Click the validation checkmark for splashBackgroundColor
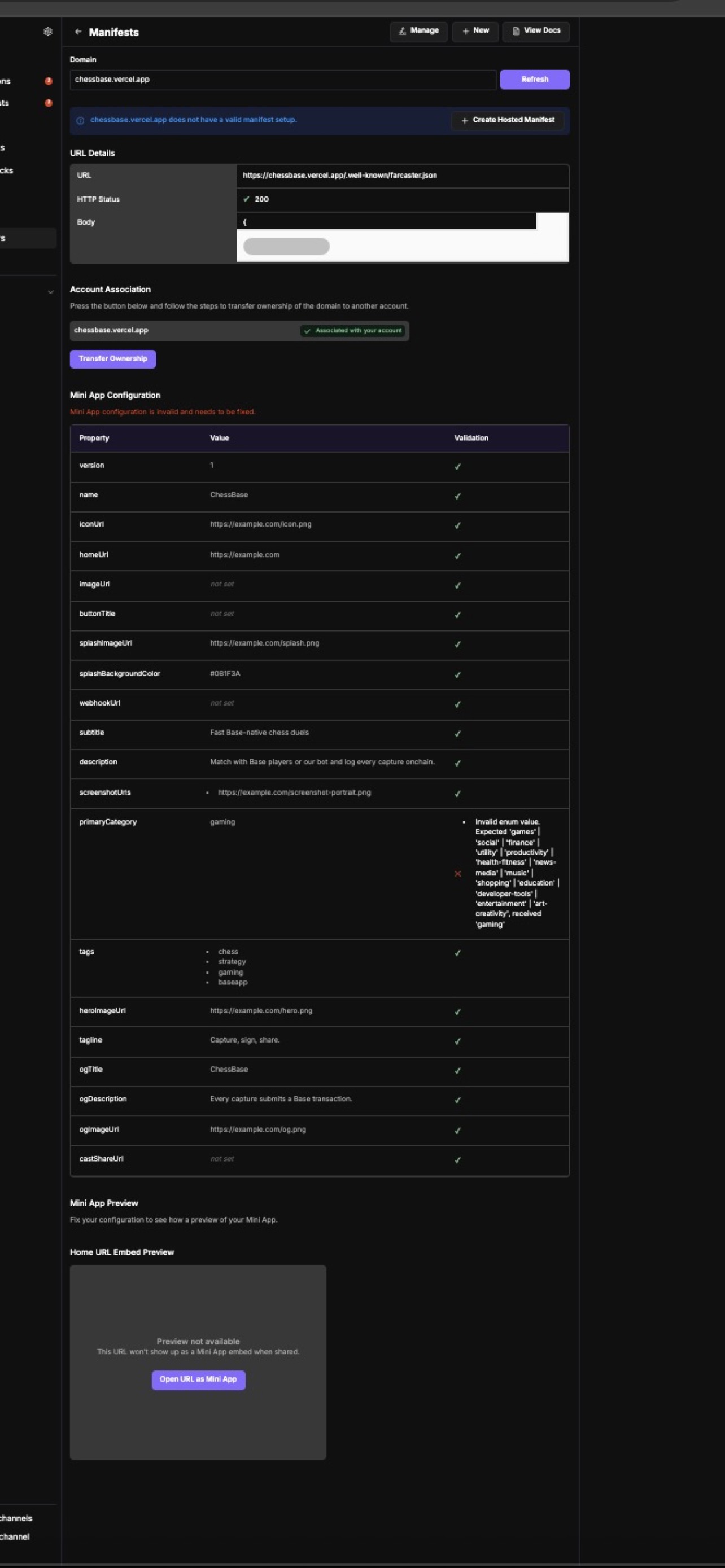The width and height of the screenshot is (725, 1568). click(x=458, y=674)
